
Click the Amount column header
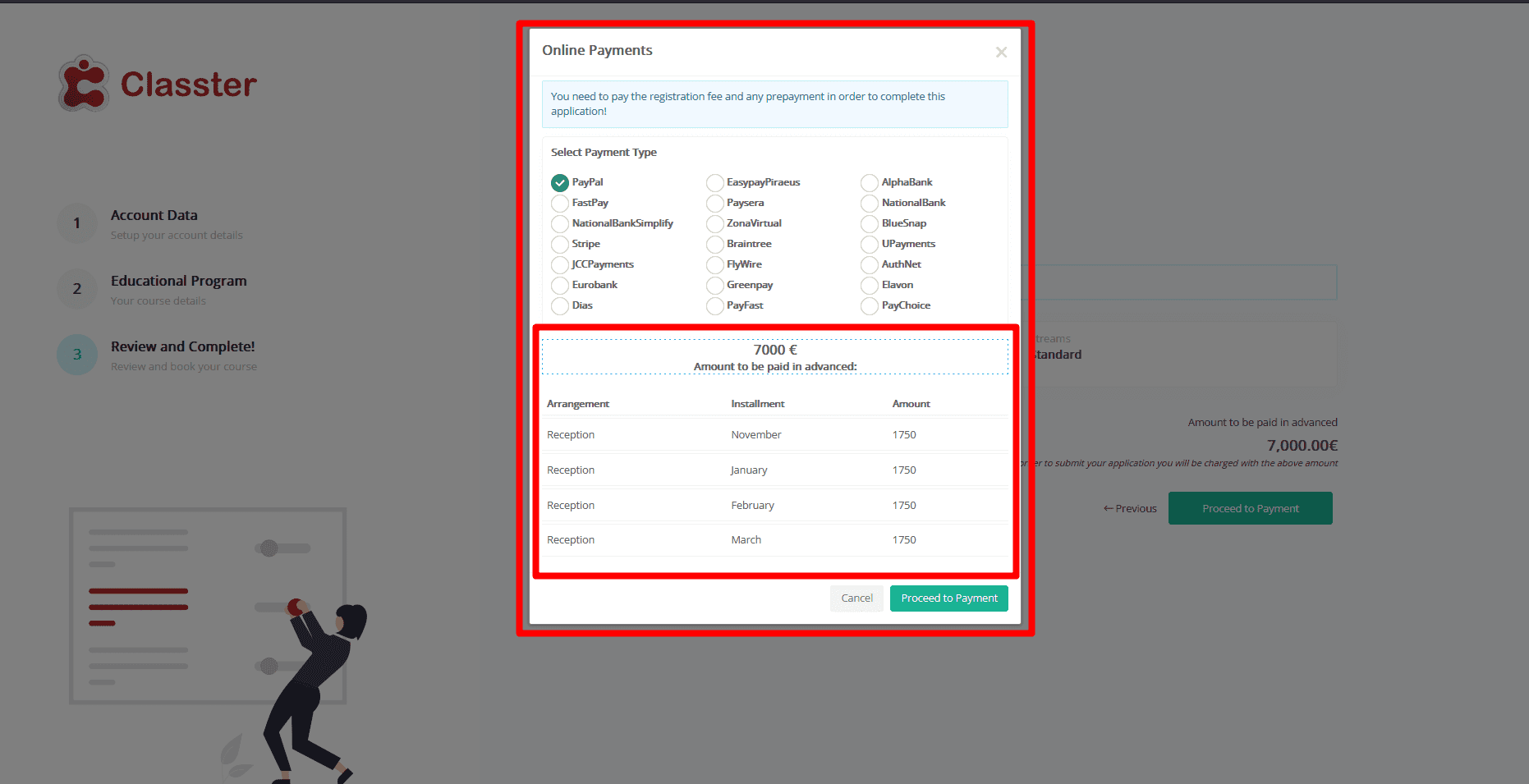[x=911, y=404]
